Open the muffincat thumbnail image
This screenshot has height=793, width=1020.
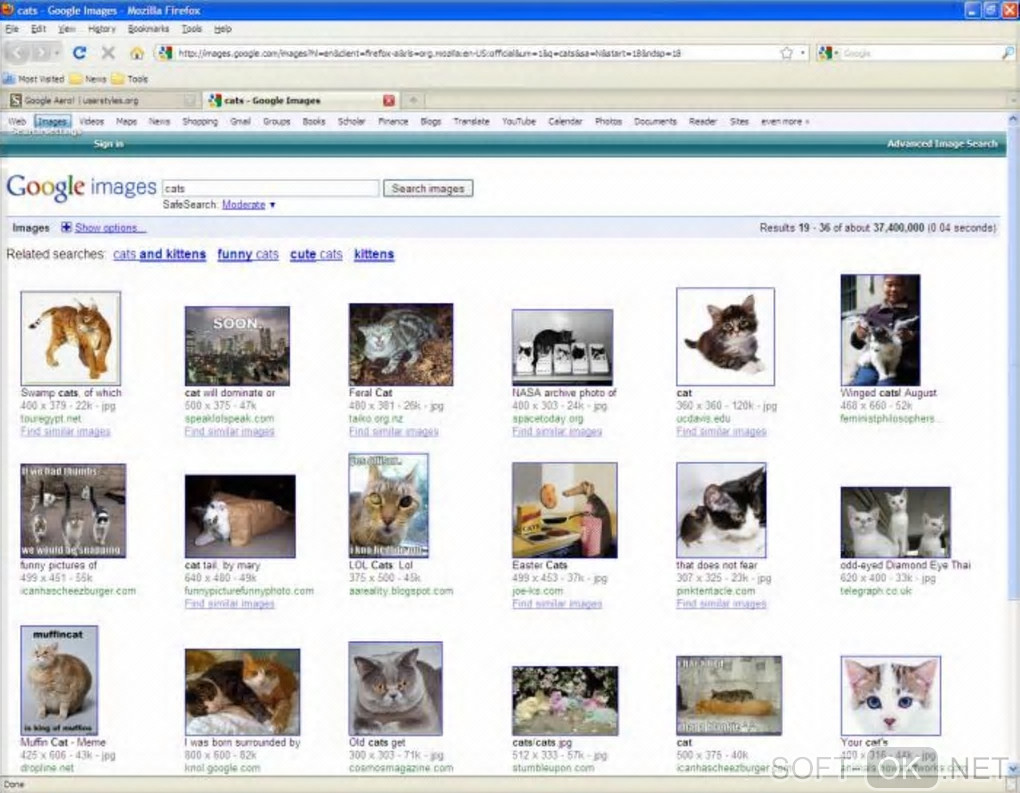pos(59,680)
